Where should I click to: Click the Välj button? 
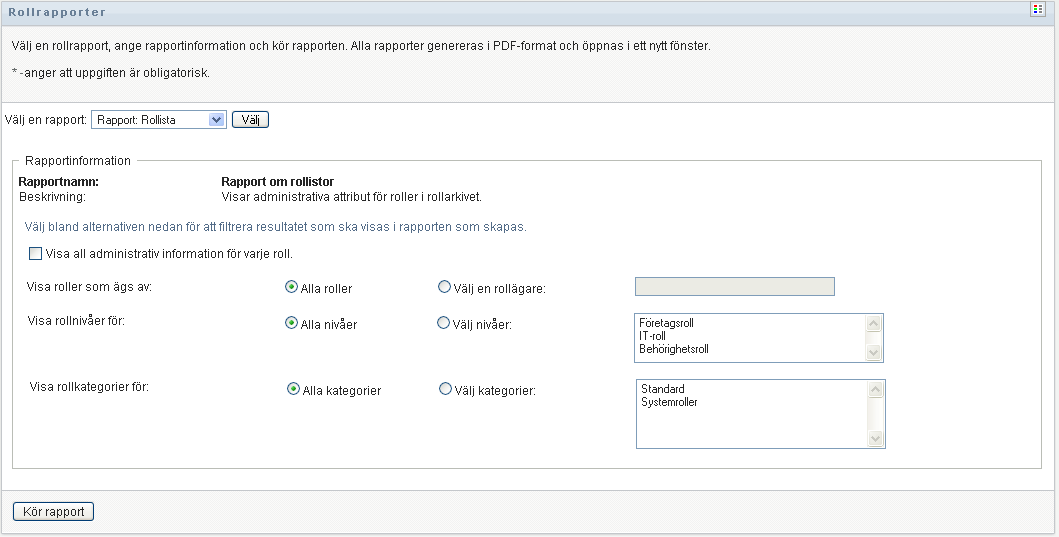tap(250, 120)
